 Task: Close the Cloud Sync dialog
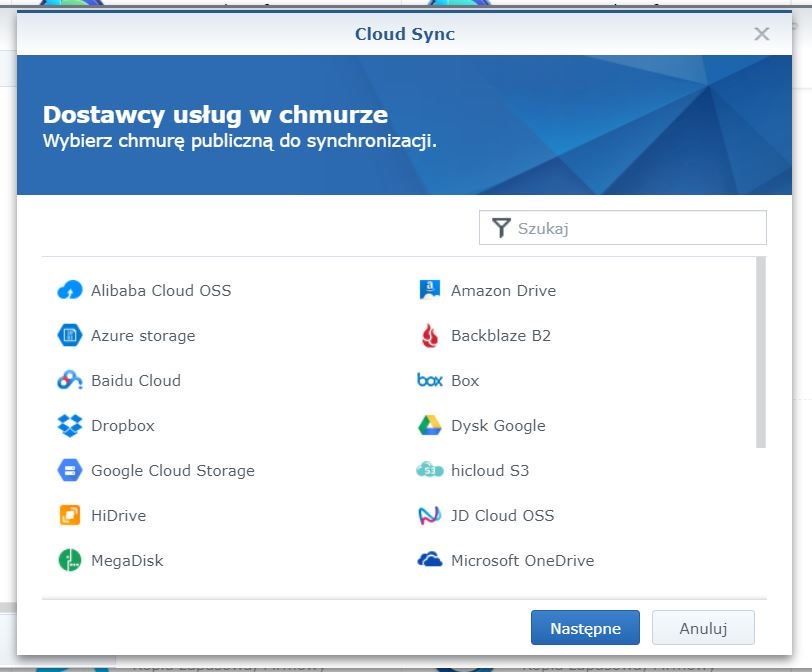coord(761,34)
